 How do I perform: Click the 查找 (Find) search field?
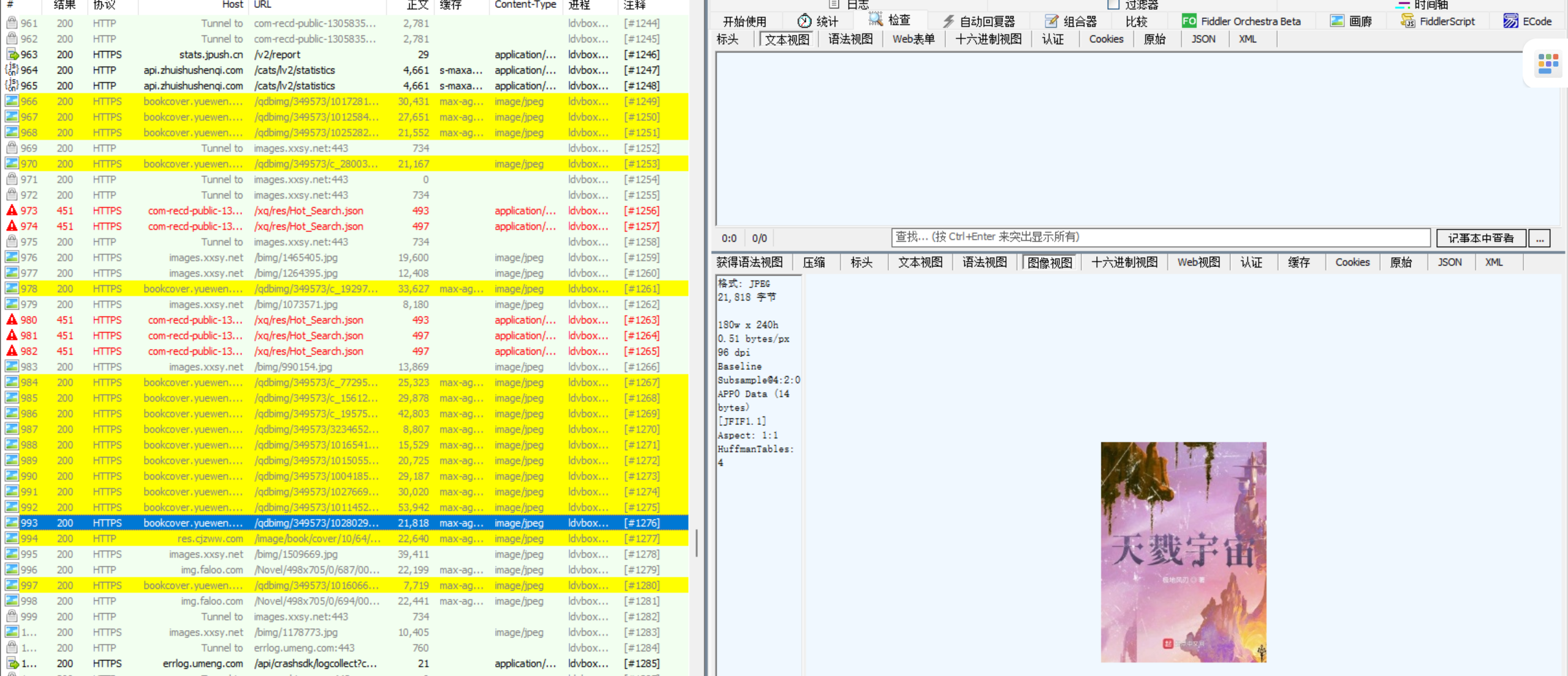[1160, 238]
